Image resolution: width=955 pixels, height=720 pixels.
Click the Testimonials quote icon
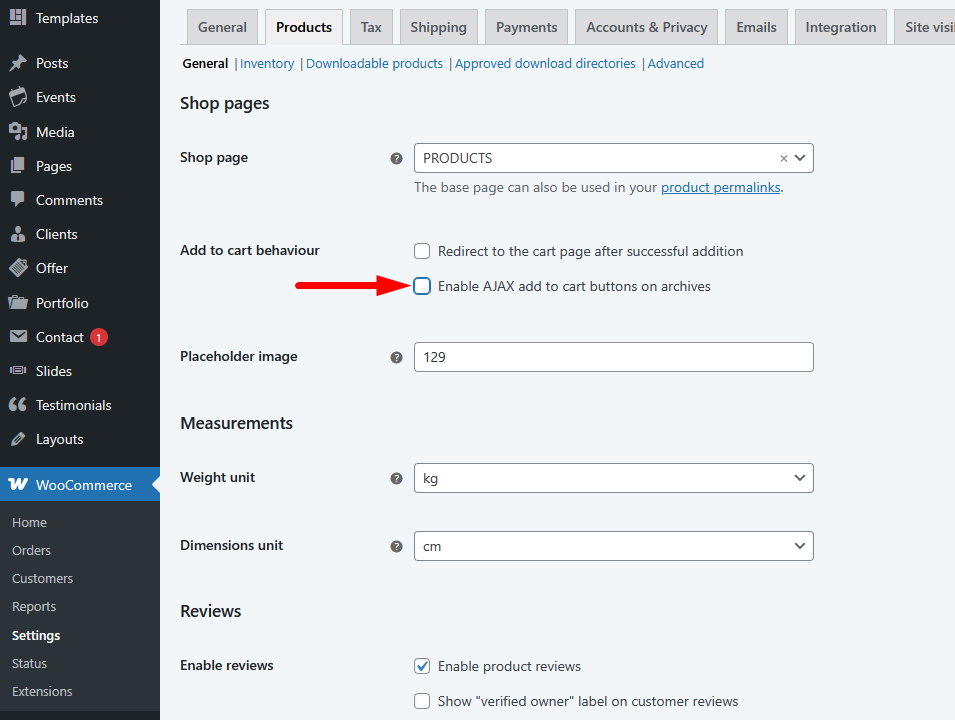click(18, 405)
